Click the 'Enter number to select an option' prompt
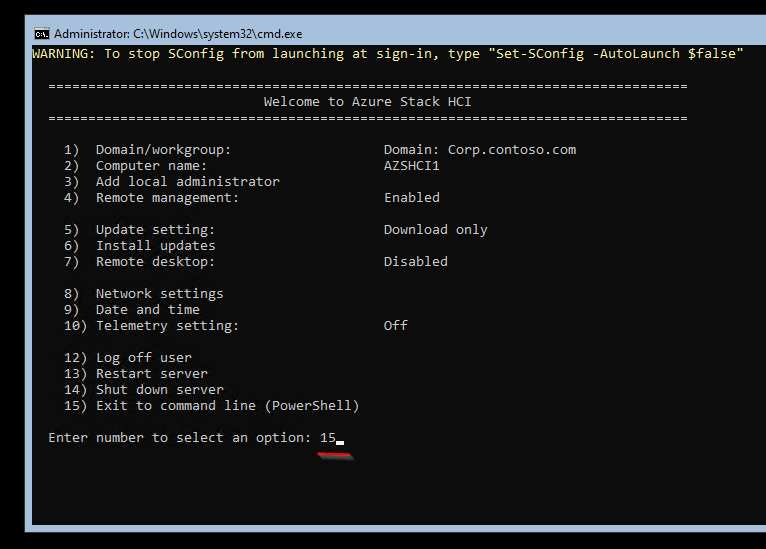This screenshot has height=549, width=766. pyautogui.click(x=179, y=438)
